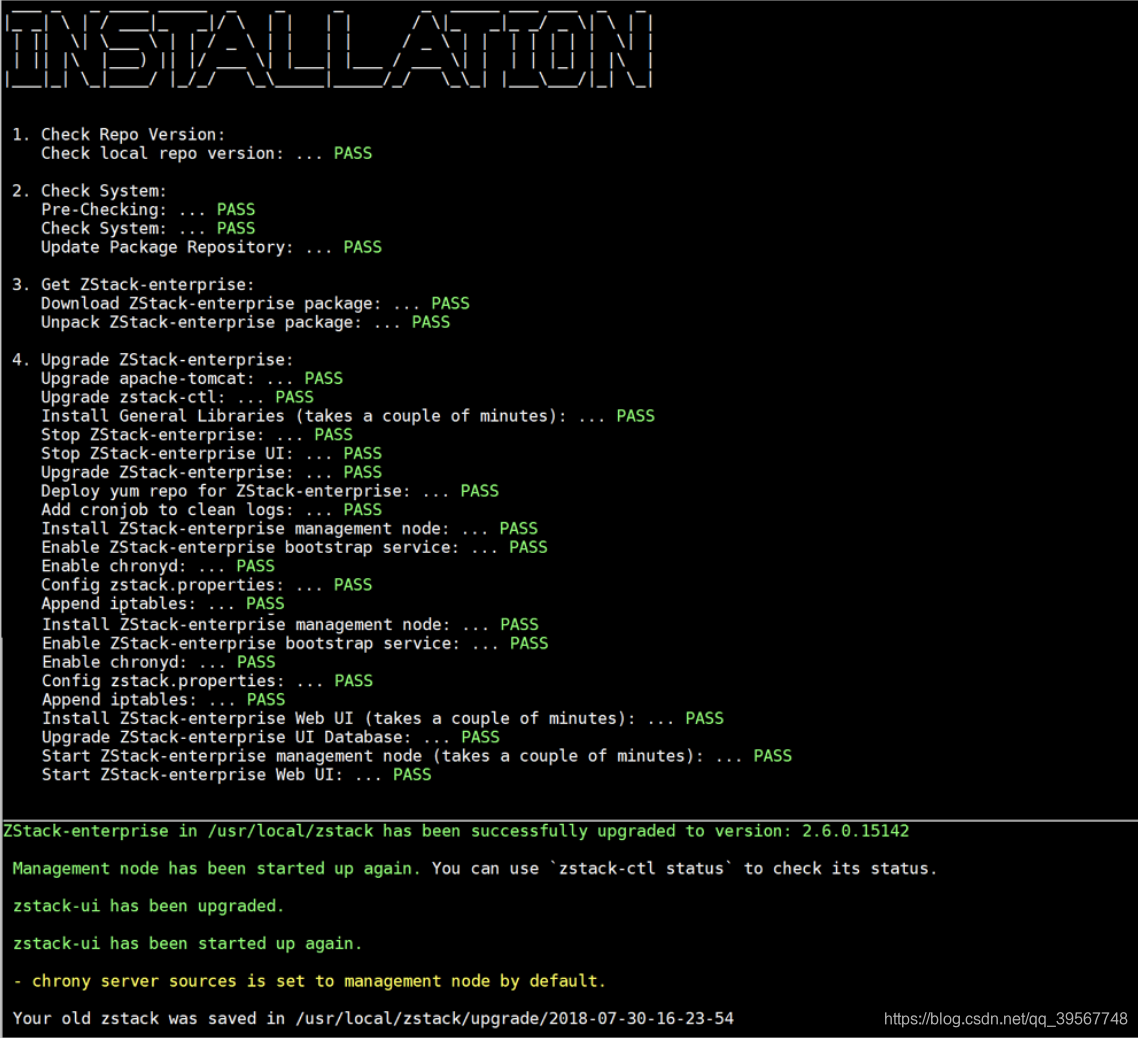This screenshot has width=1138, height=1038.
Task: Click 'Stop ZStack-enterprise UI' line
Action: click(x=211, y=454)
